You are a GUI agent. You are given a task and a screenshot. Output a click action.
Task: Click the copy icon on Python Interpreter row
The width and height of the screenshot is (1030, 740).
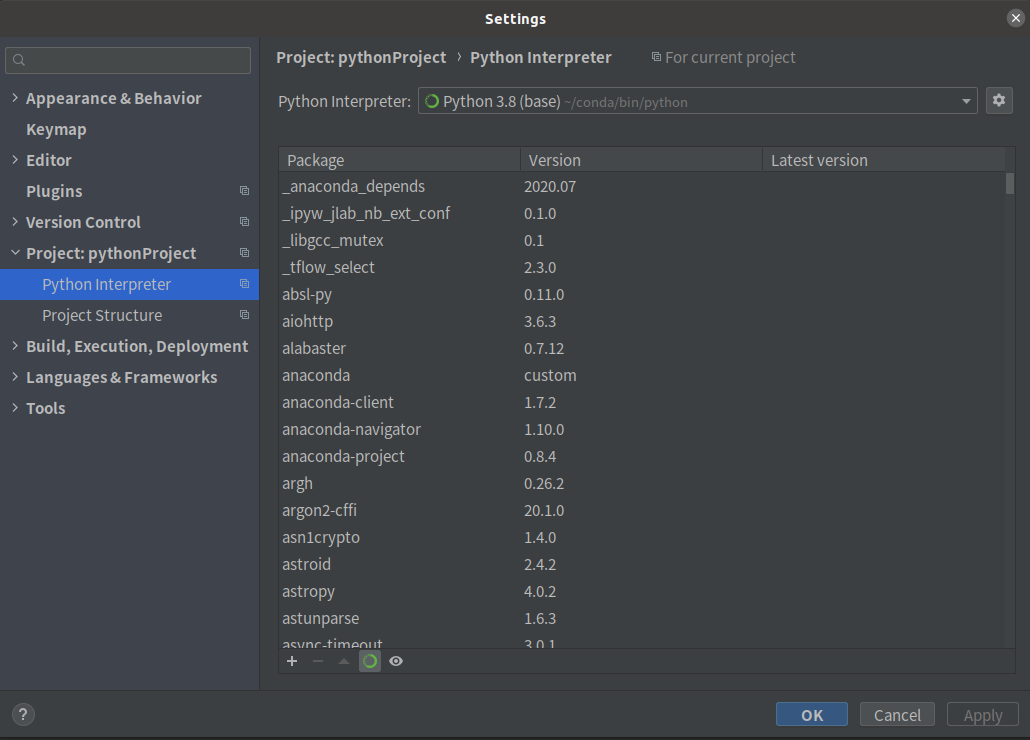click(244, 284)
